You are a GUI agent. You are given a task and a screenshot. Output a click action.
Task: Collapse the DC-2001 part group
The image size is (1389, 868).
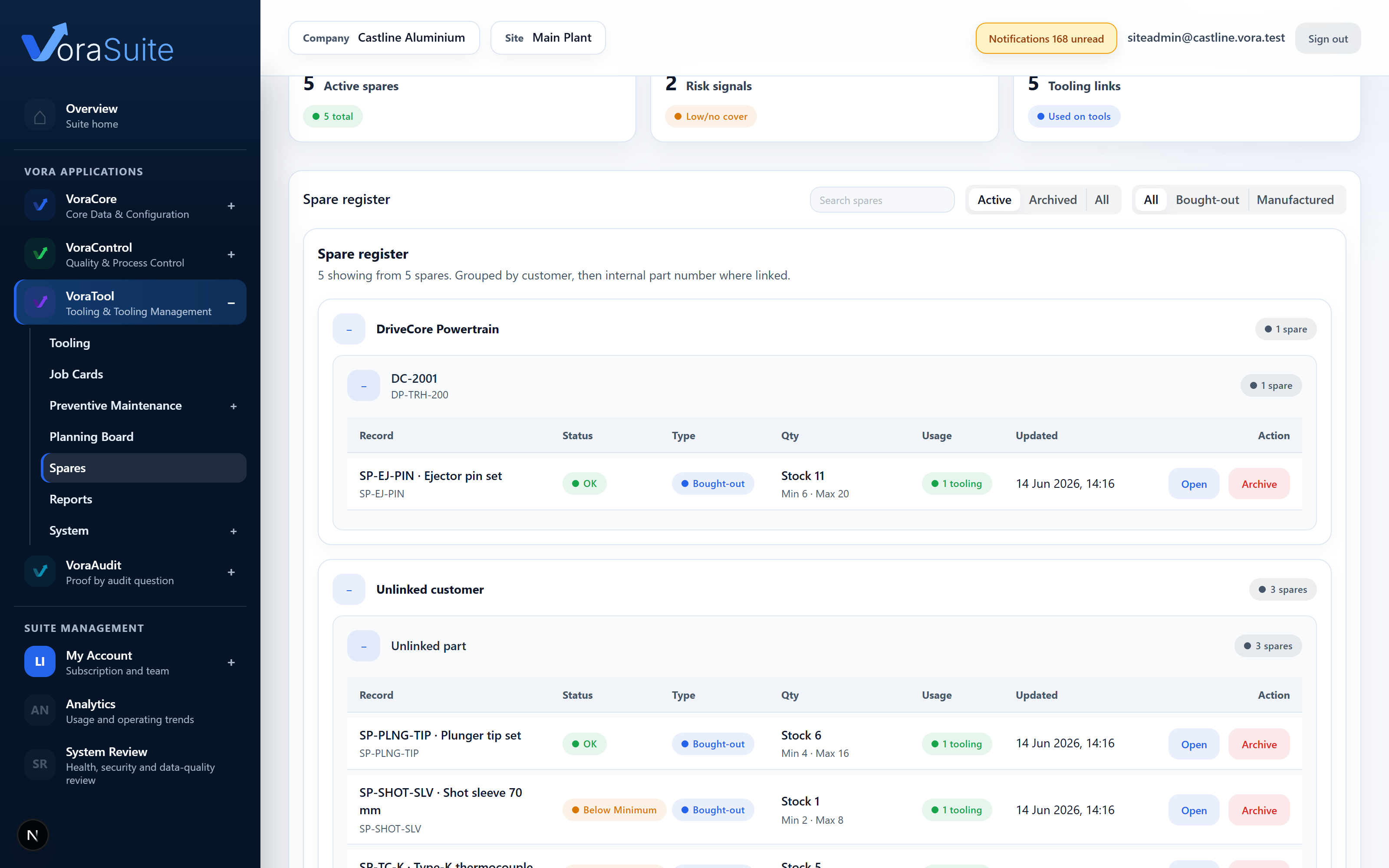coord(363,386)
